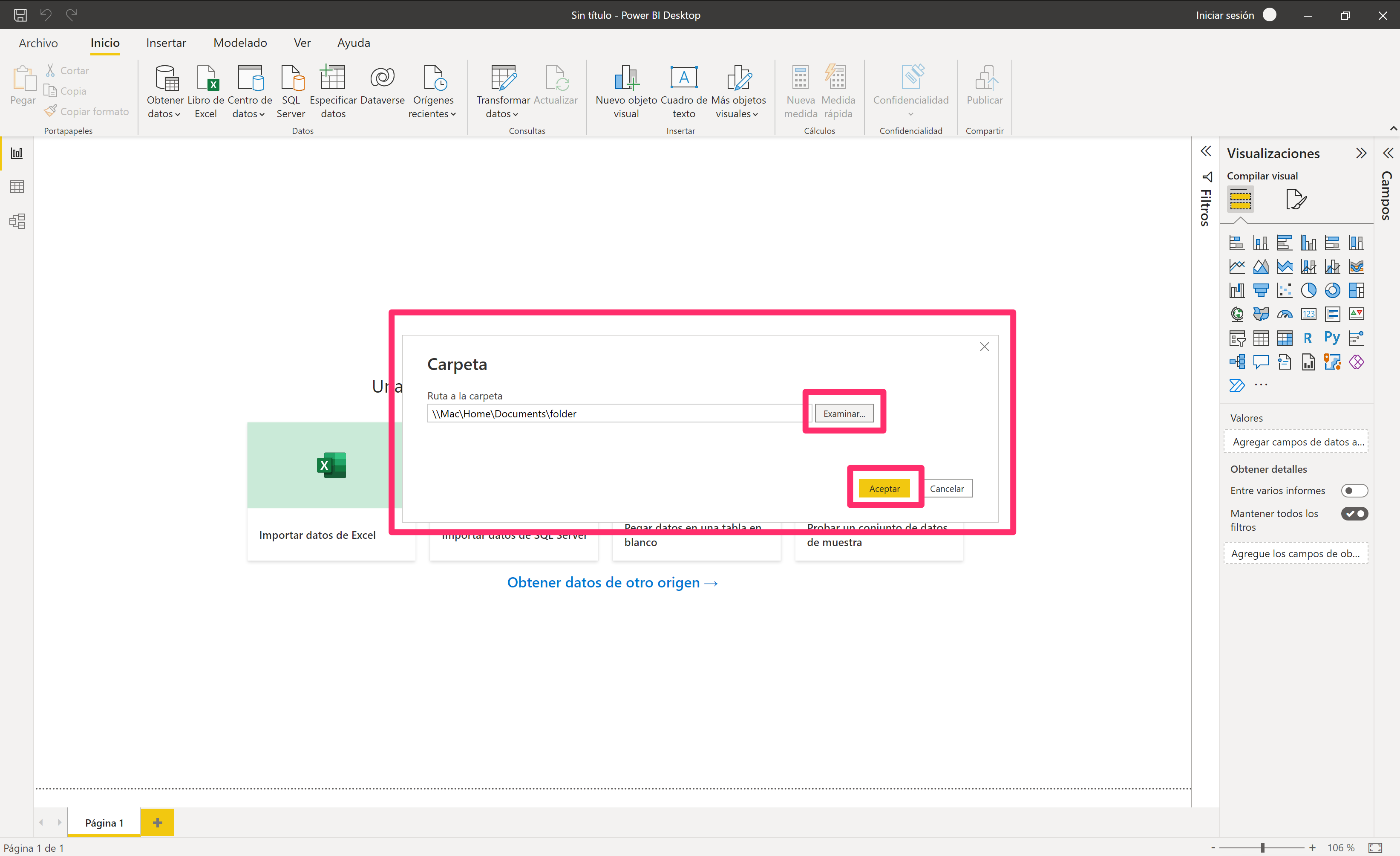The image size is (1400, 856).
Task: Select the KPI visual icon
Action: click(1356, 314)
